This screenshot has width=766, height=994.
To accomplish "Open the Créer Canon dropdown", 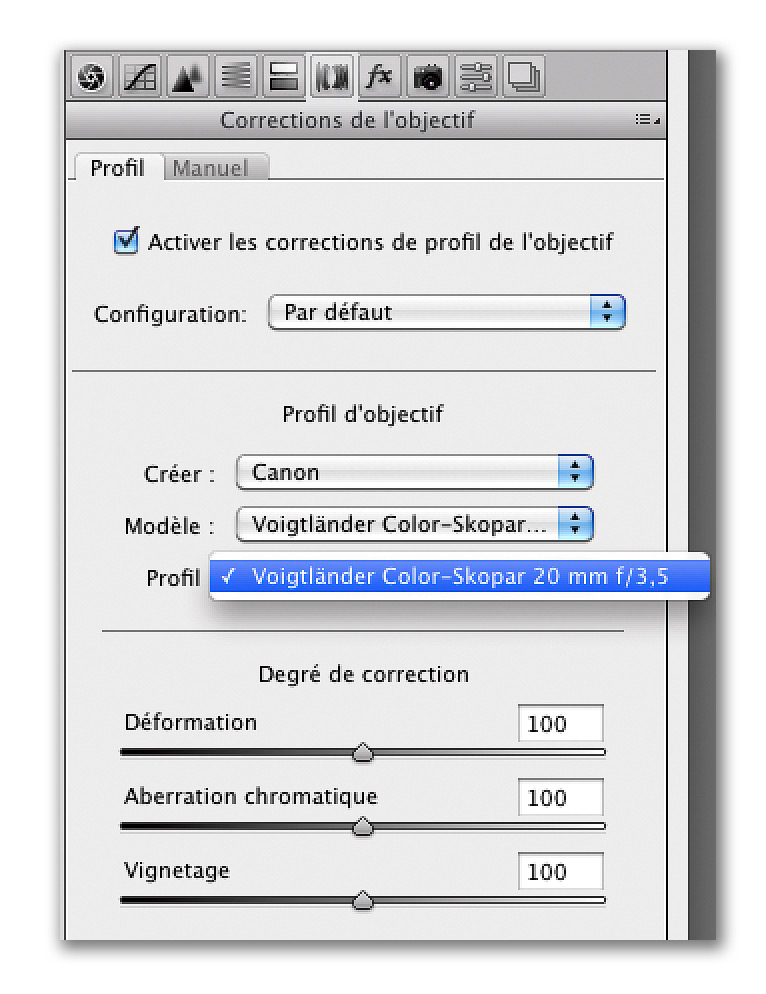I will [415, 472].
